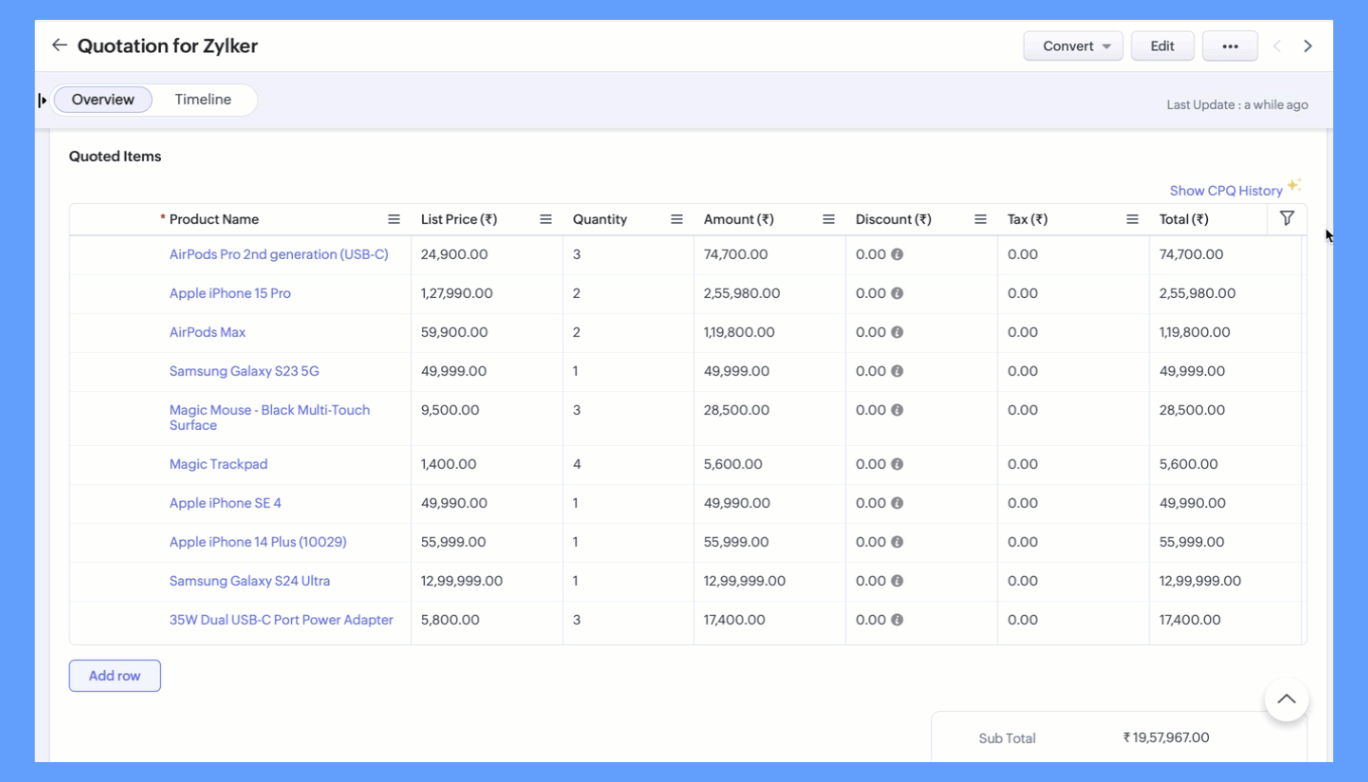This screenshot has height=782, width=1368.
Task: Click the scroll-to-top chevron button
Action: tap(1286, 699)
